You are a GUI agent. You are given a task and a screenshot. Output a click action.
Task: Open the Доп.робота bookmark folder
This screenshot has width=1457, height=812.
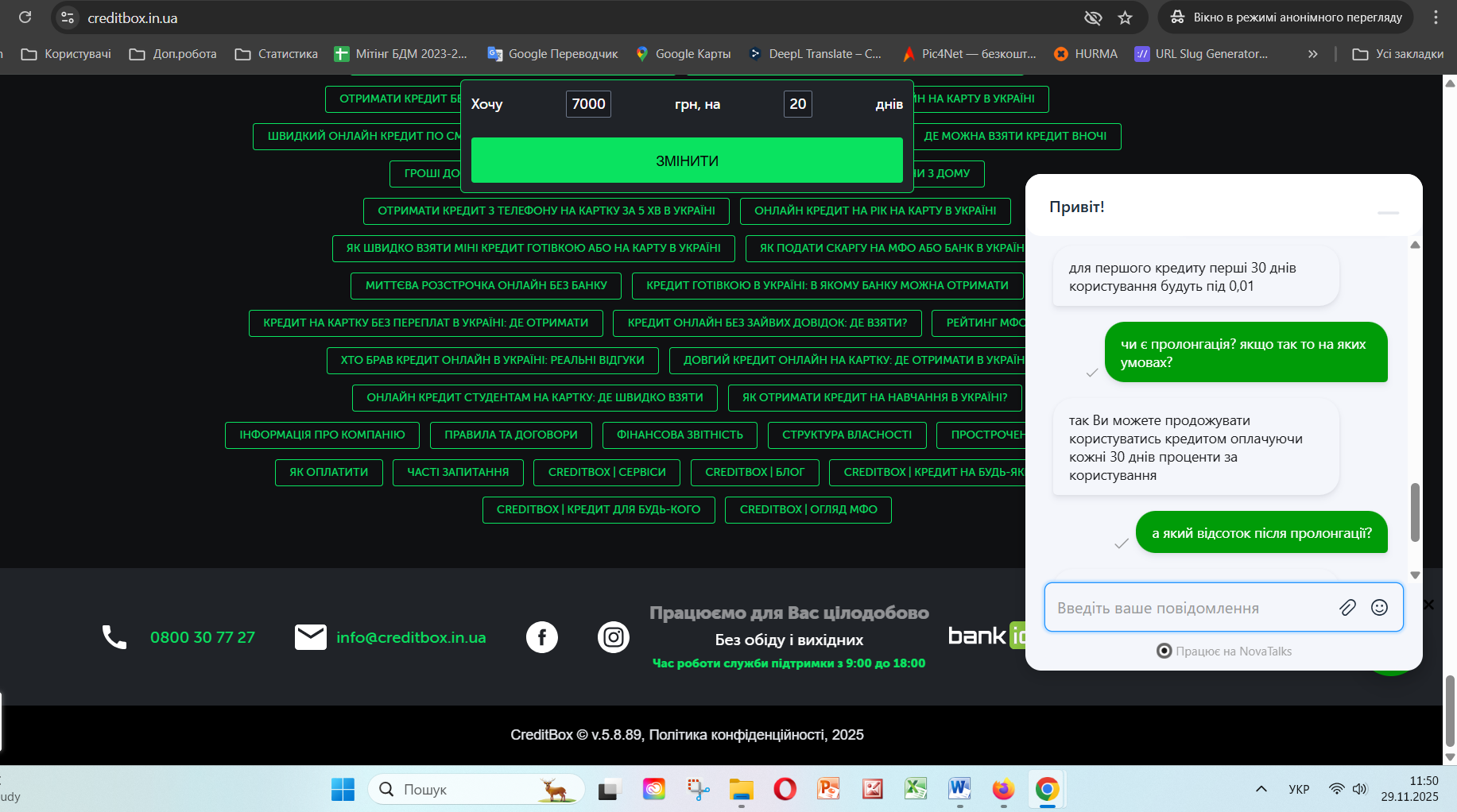(x=172, y=54)
